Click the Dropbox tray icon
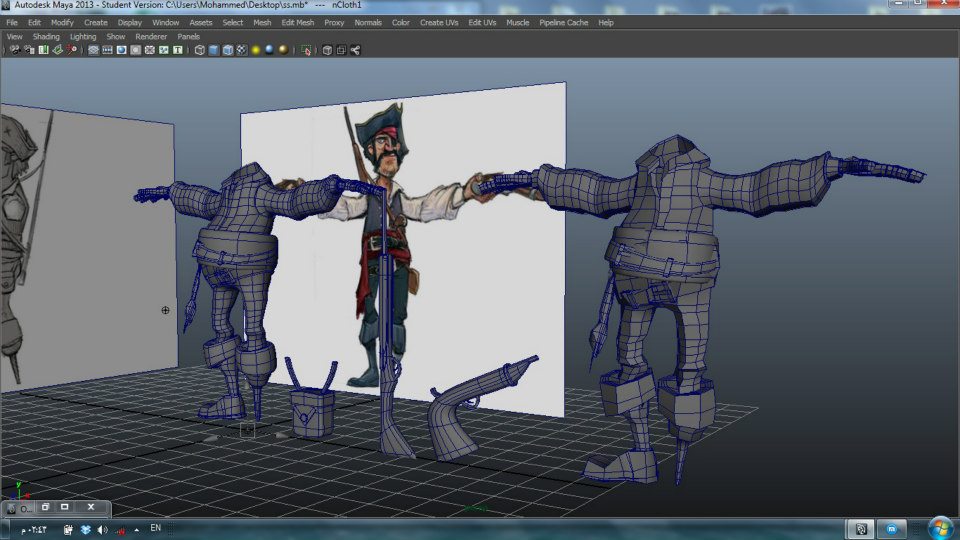Screen dimensions: 960x540 pyautogui.click(x=86, y=530)
